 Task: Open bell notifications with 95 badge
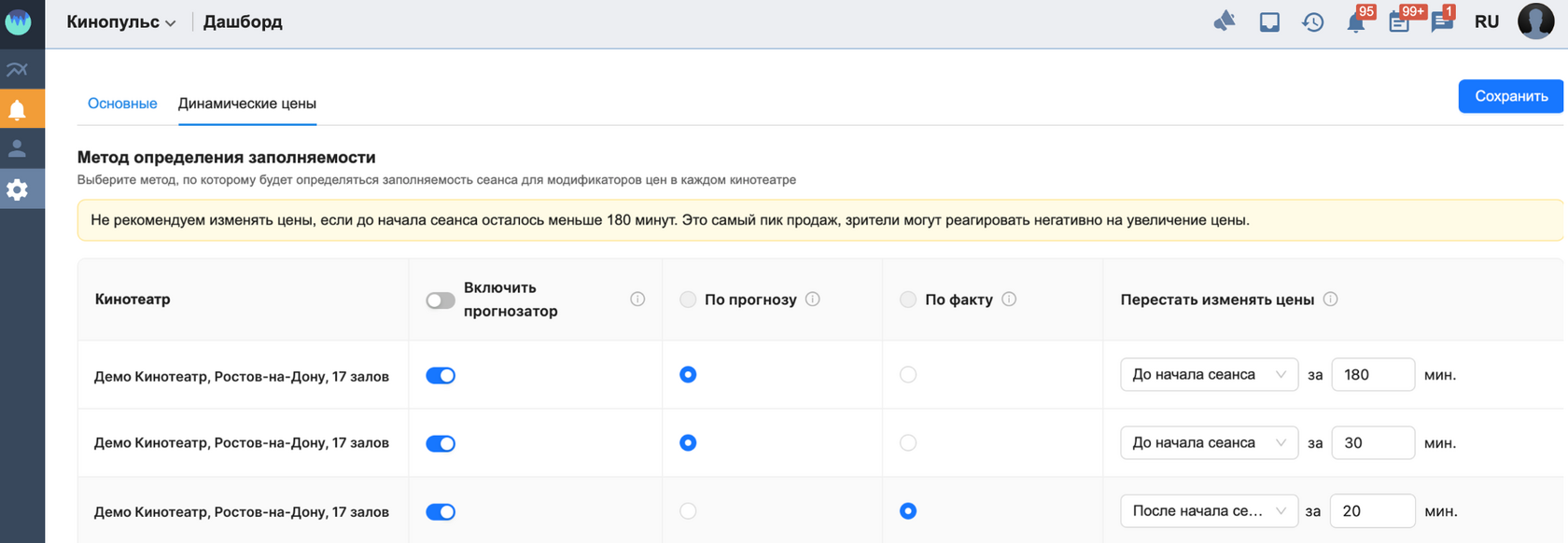1356,22
